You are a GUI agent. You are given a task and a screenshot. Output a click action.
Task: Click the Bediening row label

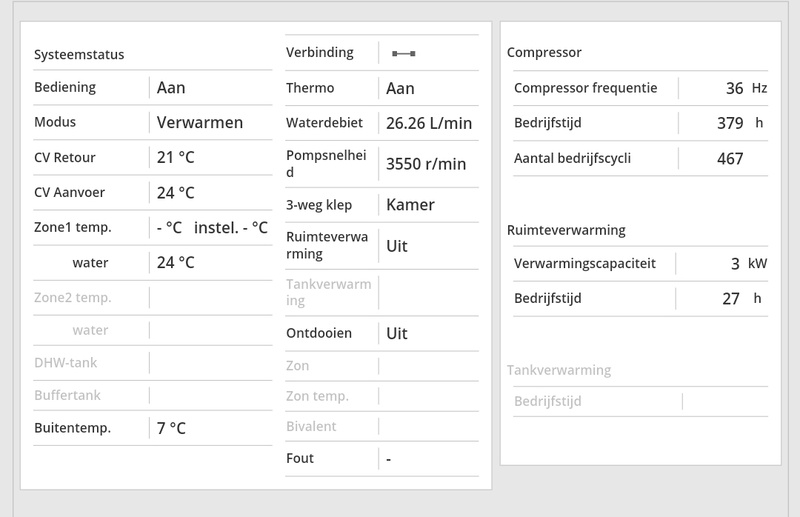[65, 87]
